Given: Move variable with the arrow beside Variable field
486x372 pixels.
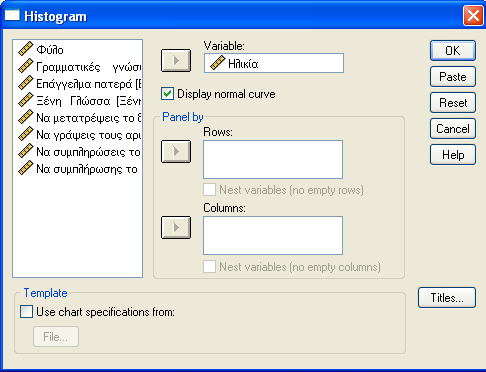Looking at the screenshot, I should (176, 61).
